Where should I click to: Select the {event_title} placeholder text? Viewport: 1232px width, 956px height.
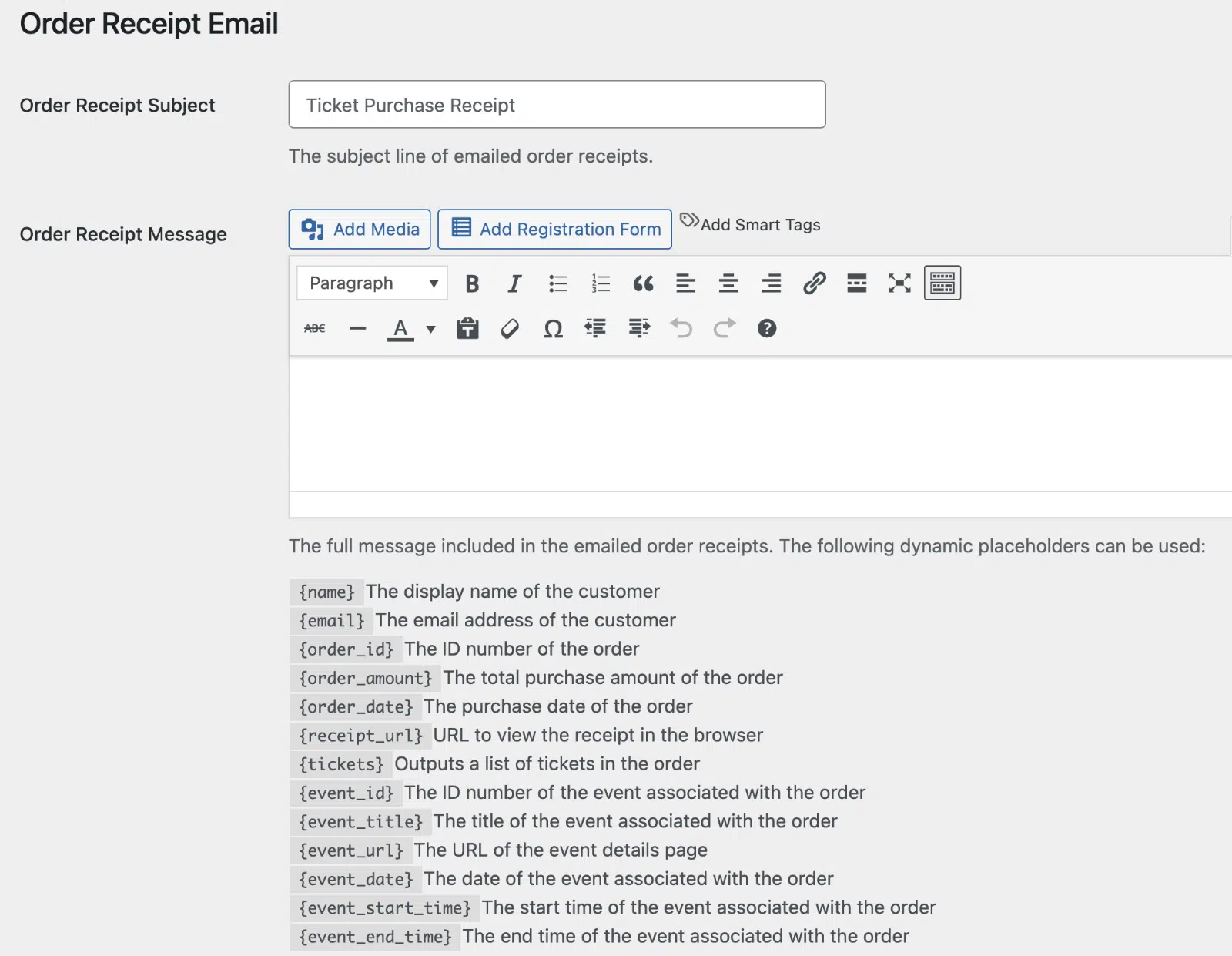pyautogui.click(x=360, y=822)
